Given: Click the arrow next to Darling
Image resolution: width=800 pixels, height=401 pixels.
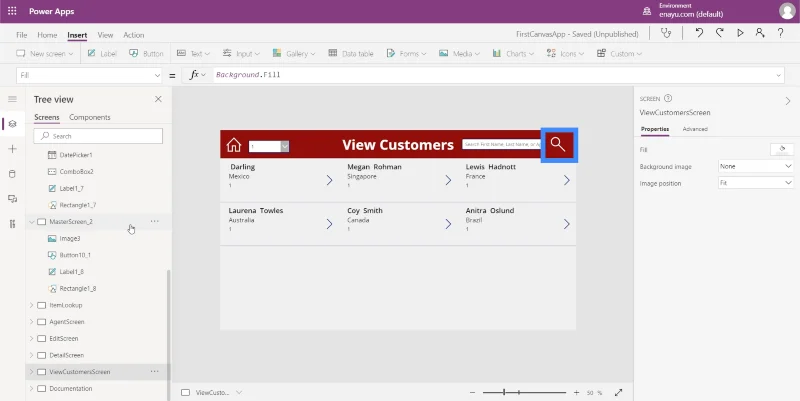Looking at the screenshot, I should coord(330,180).
